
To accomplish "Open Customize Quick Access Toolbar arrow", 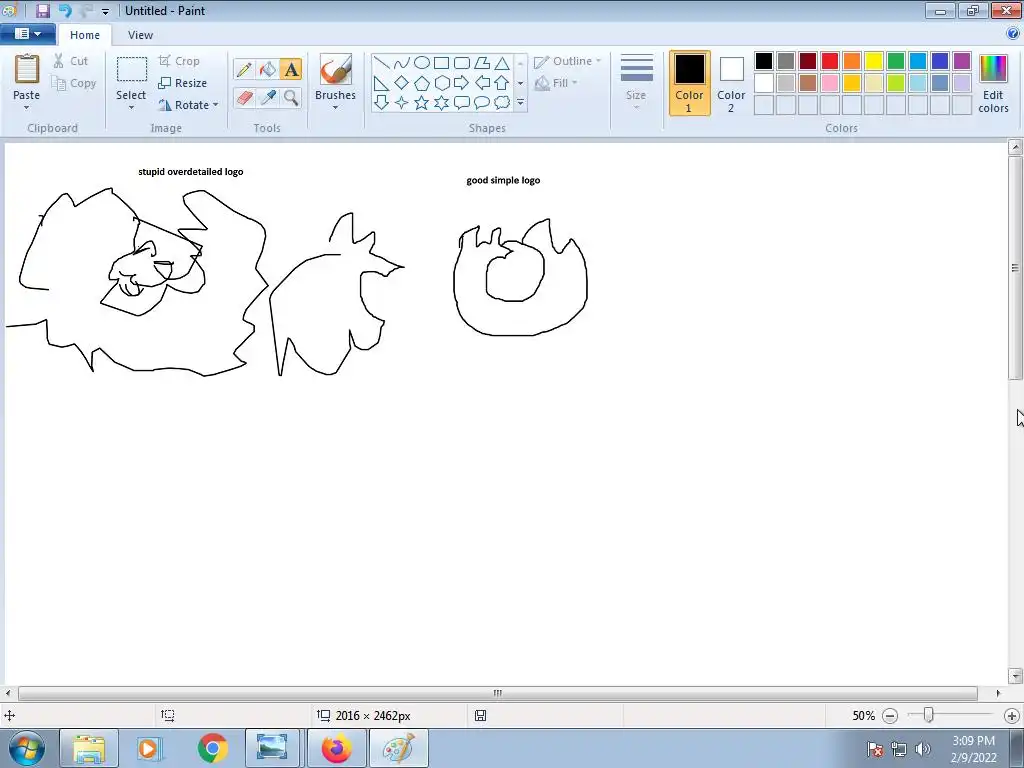I will tap(105, 11).
